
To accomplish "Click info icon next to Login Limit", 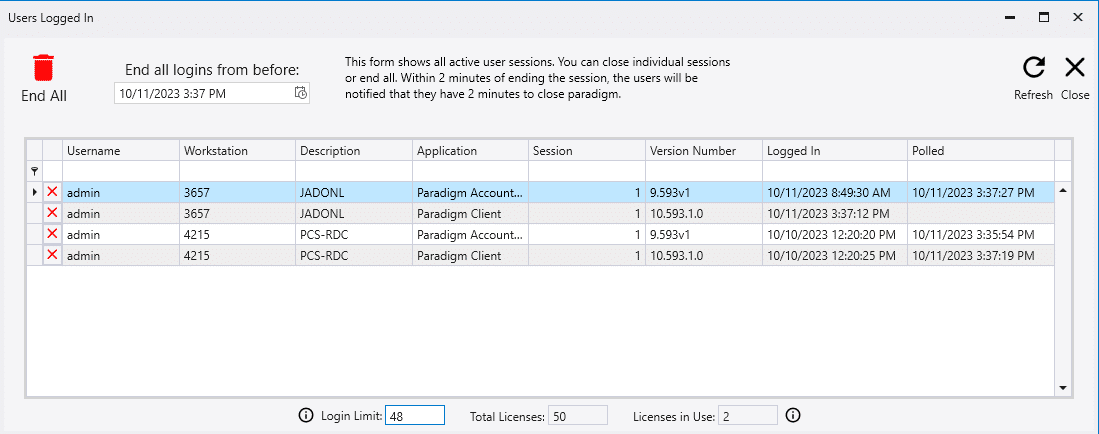I will click(x=306, y=415).
